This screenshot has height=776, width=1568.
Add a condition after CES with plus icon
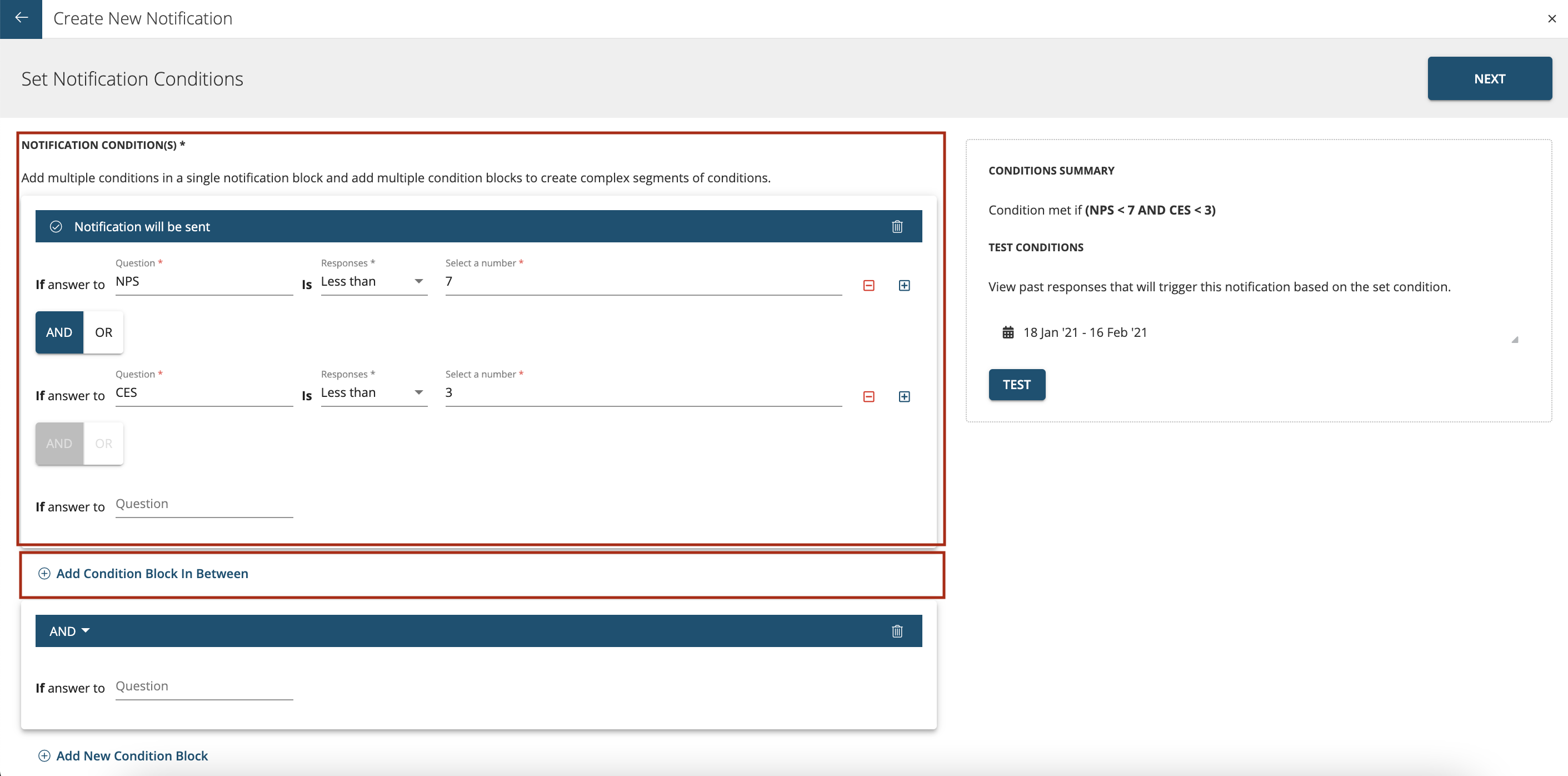pyautogui.click(x=904, y=397)
